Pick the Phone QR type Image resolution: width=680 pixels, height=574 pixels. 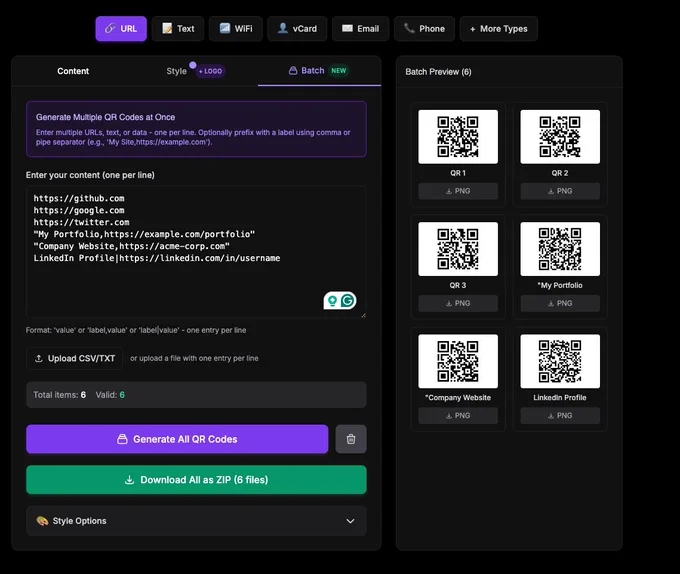tap(424, 29)
